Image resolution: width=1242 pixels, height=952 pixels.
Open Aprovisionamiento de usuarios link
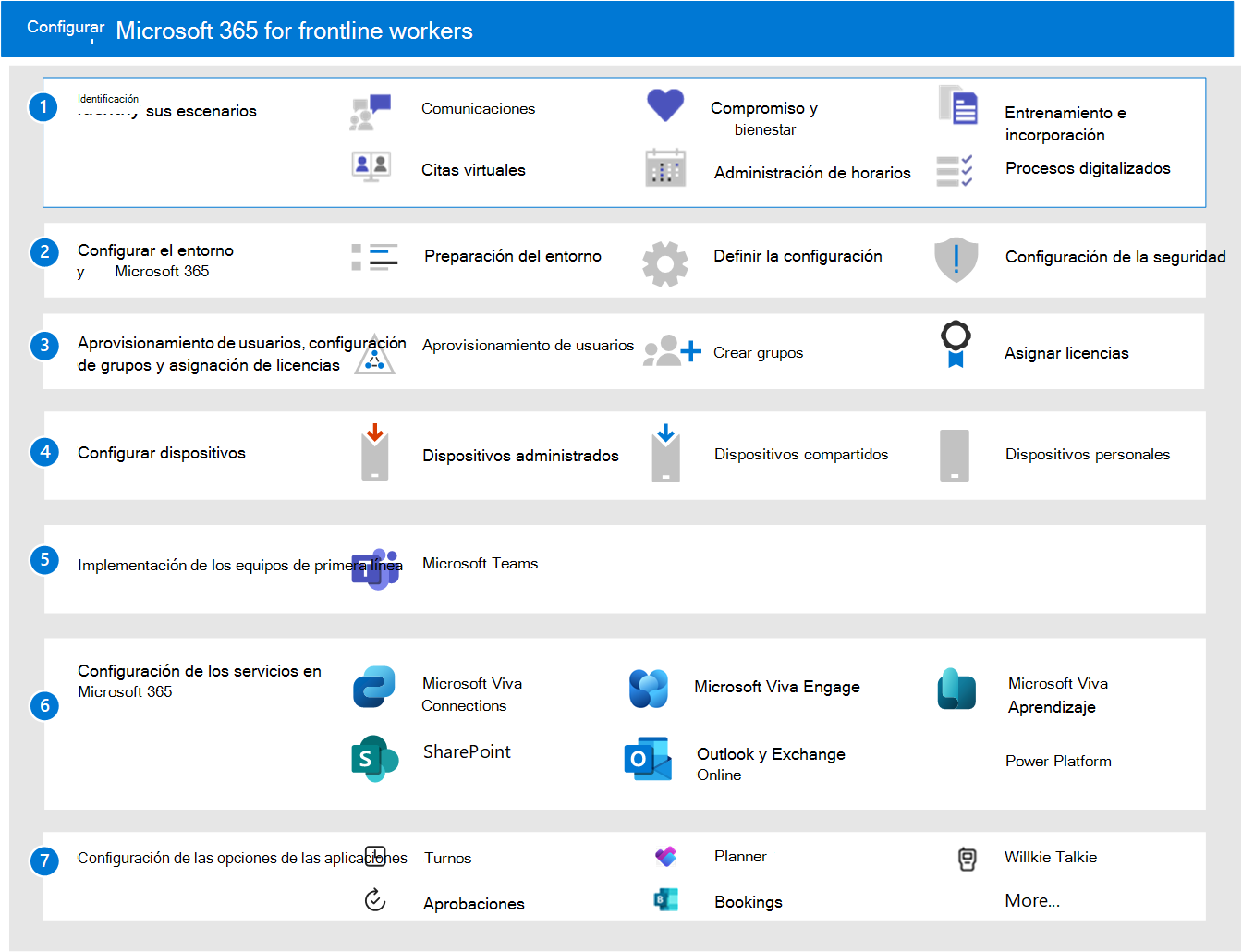(x=528, y=345)
